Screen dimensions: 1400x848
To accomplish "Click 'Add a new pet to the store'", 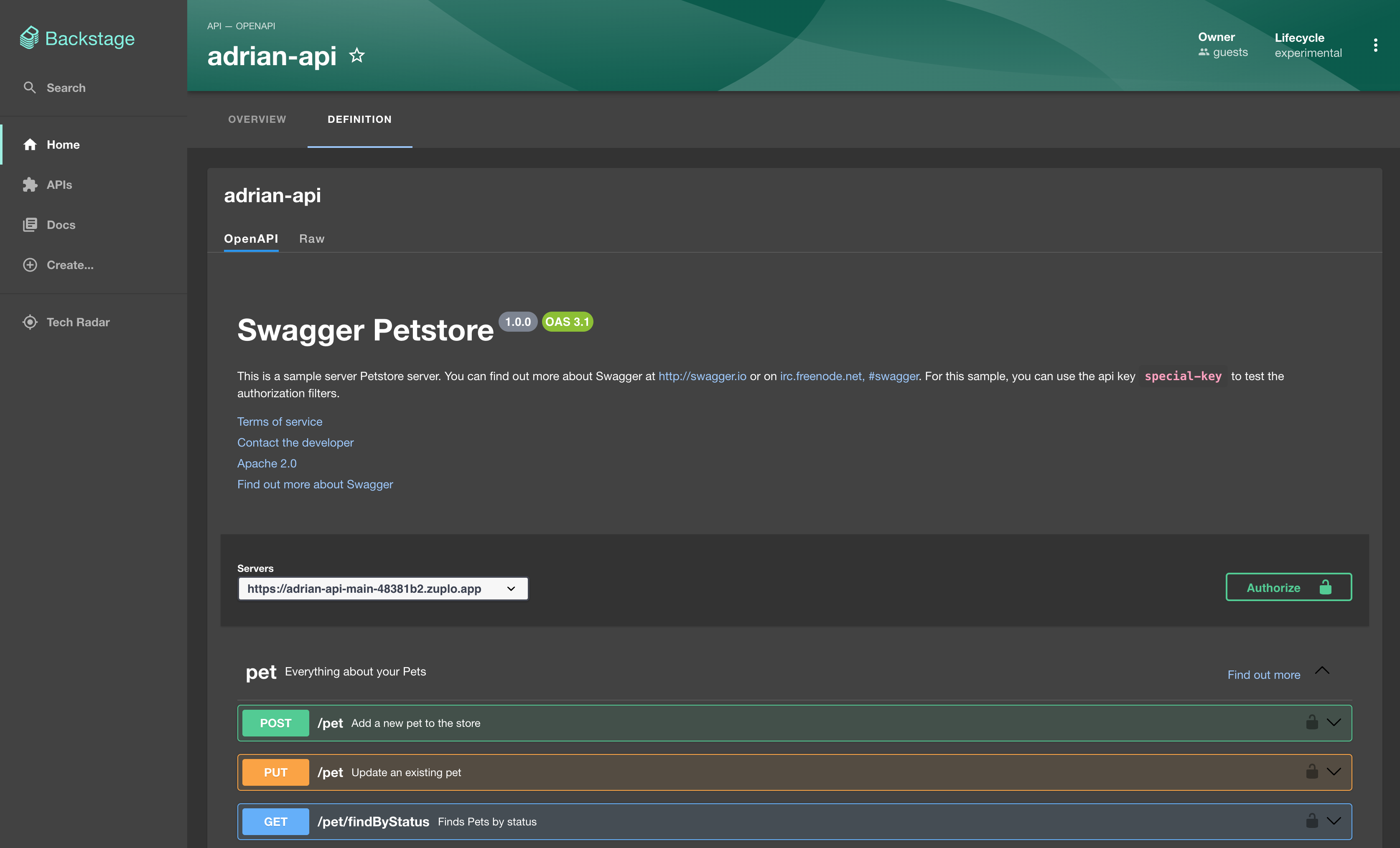I will [416, 723].
